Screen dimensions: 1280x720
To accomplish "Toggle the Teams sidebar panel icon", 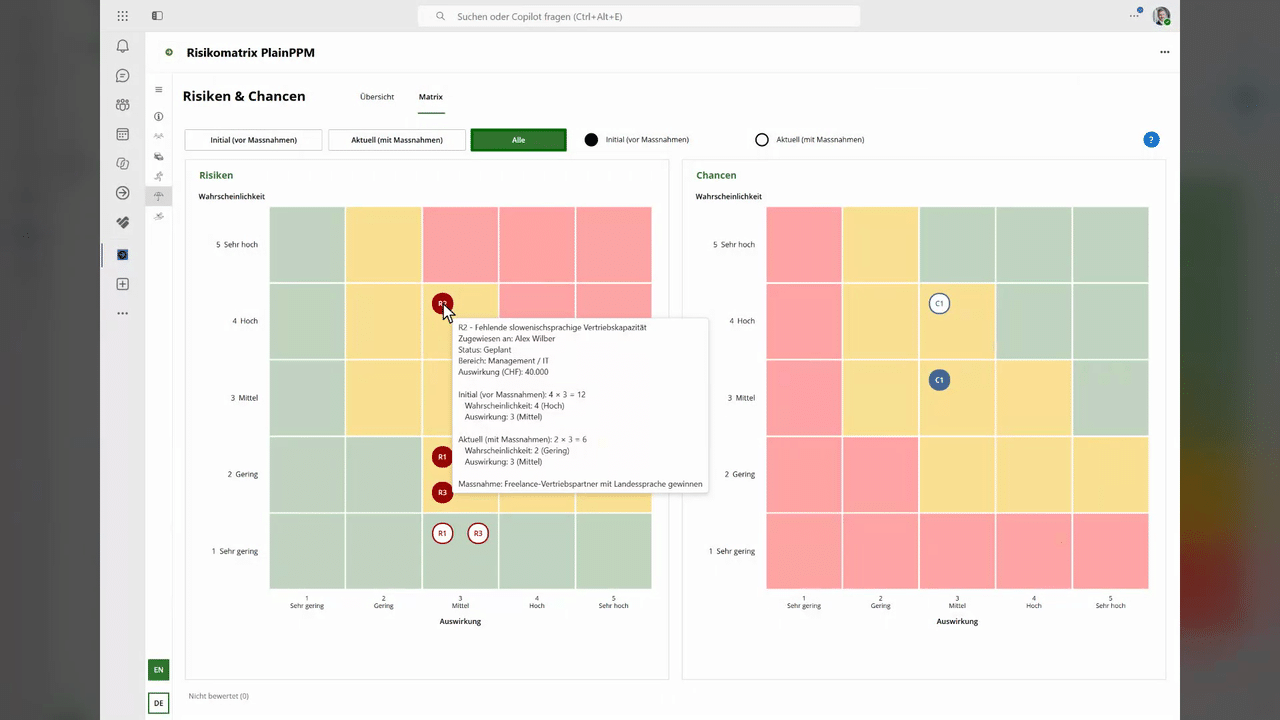I will [157, 16].
